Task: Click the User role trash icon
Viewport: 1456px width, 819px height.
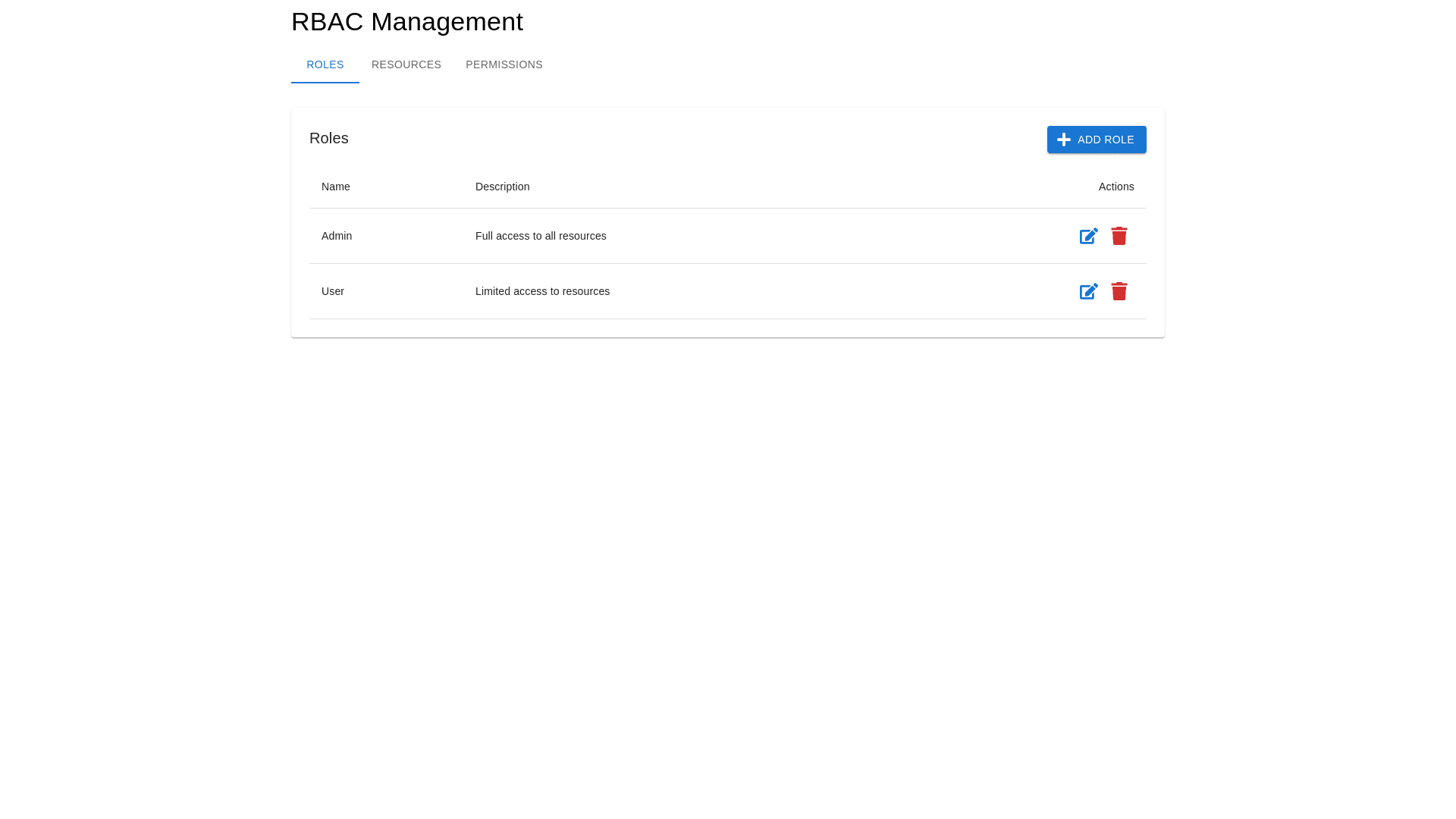Action: click(x=1119, y=291)
